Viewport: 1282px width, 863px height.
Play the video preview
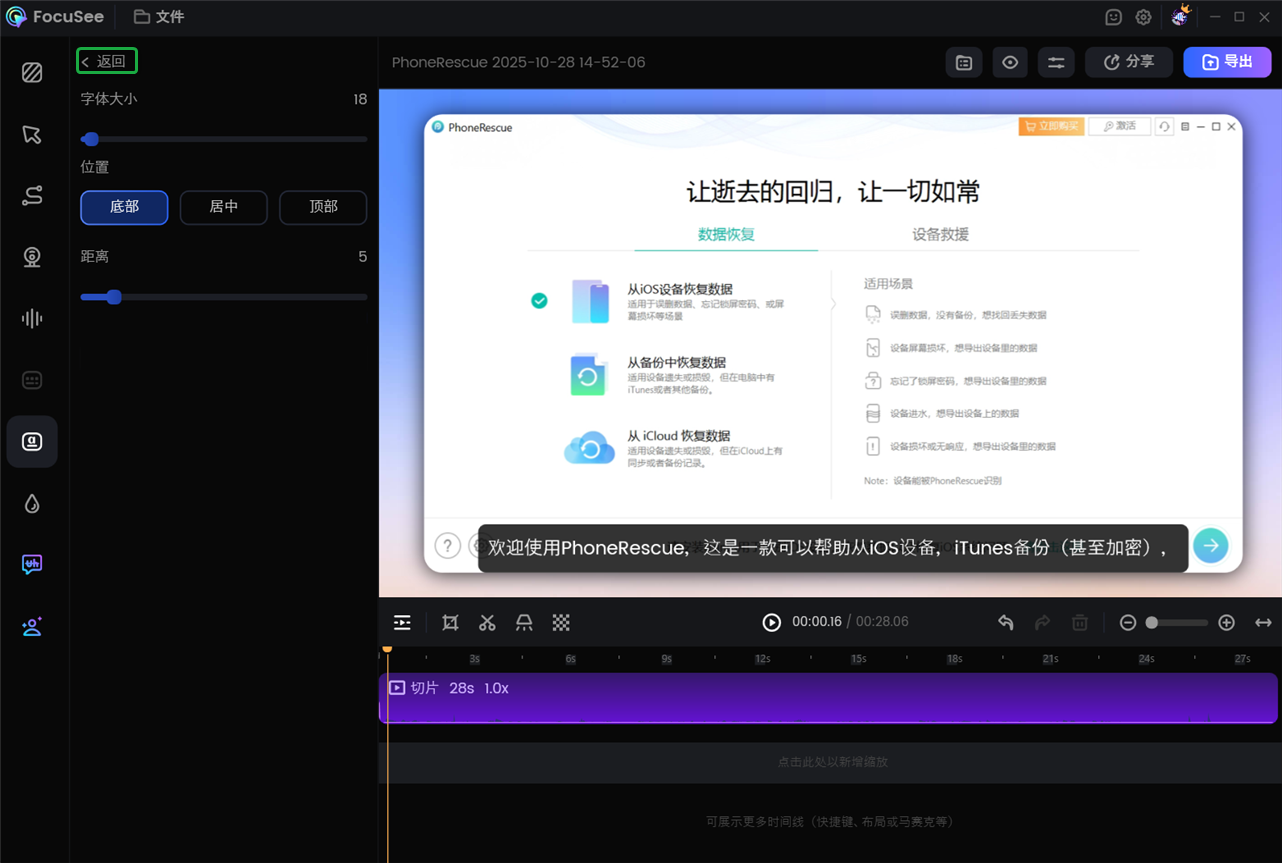click(x=771, y=622)
